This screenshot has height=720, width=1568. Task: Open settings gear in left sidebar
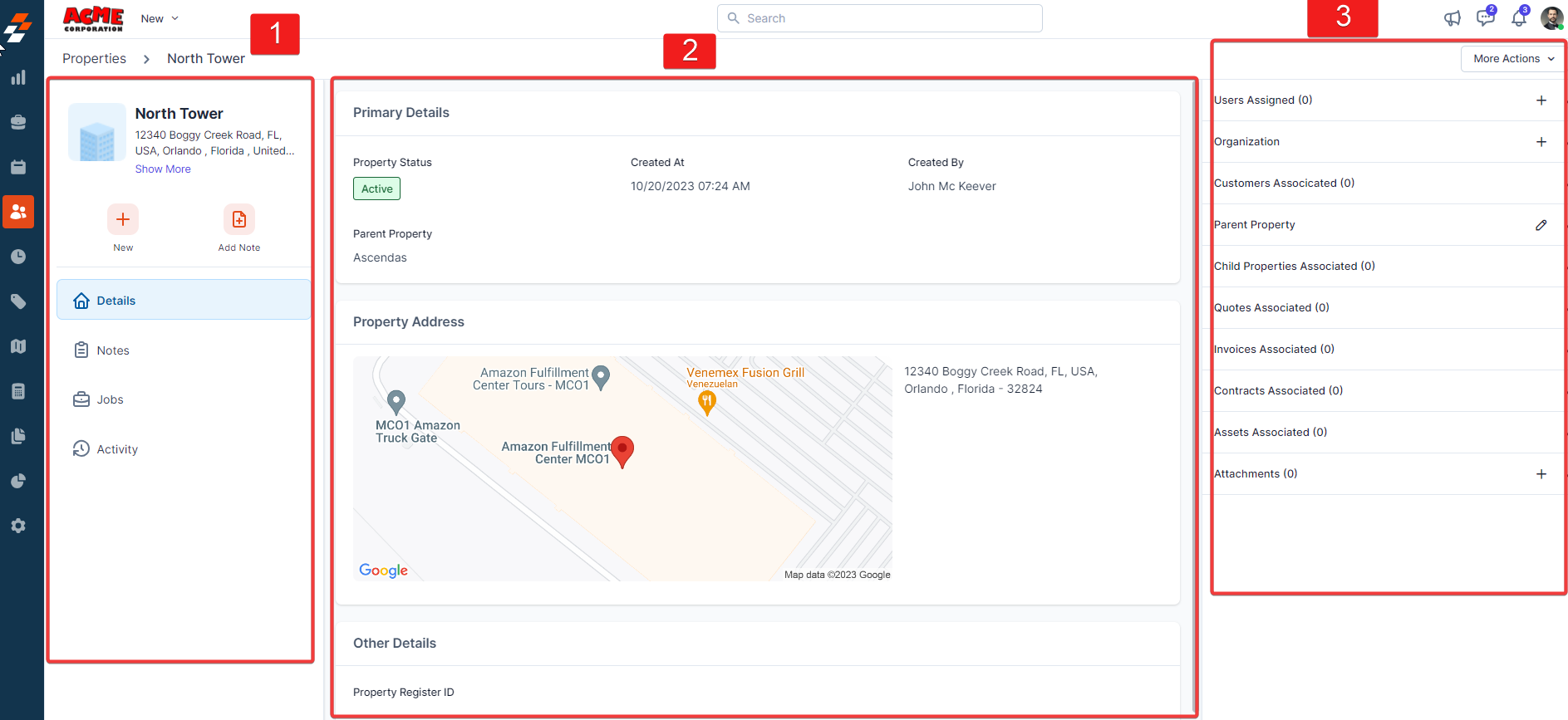tap(18, 526)
